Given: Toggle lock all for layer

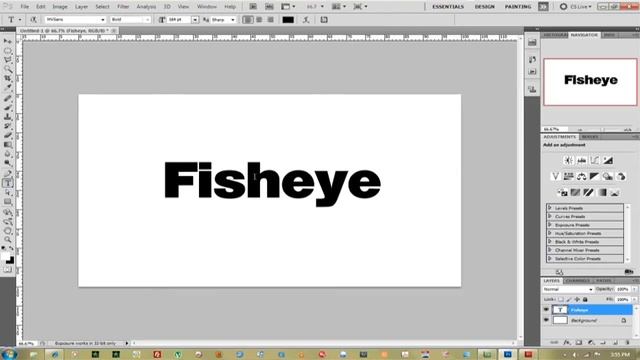Looking at the screenshot, I should [585, 300].
